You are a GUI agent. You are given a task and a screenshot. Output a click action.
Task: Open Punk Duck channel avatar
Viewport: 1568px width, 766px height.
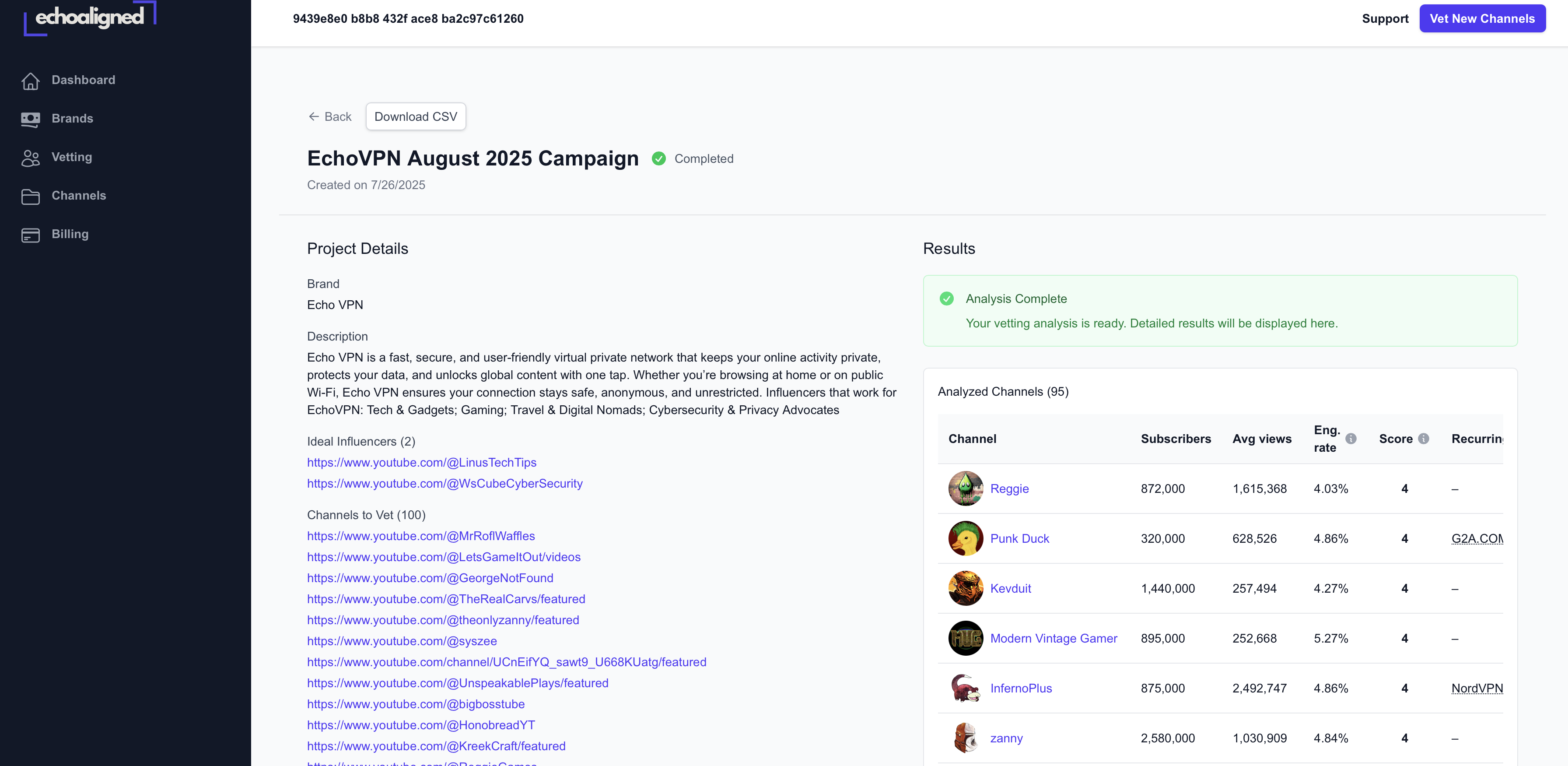[966, 538]
